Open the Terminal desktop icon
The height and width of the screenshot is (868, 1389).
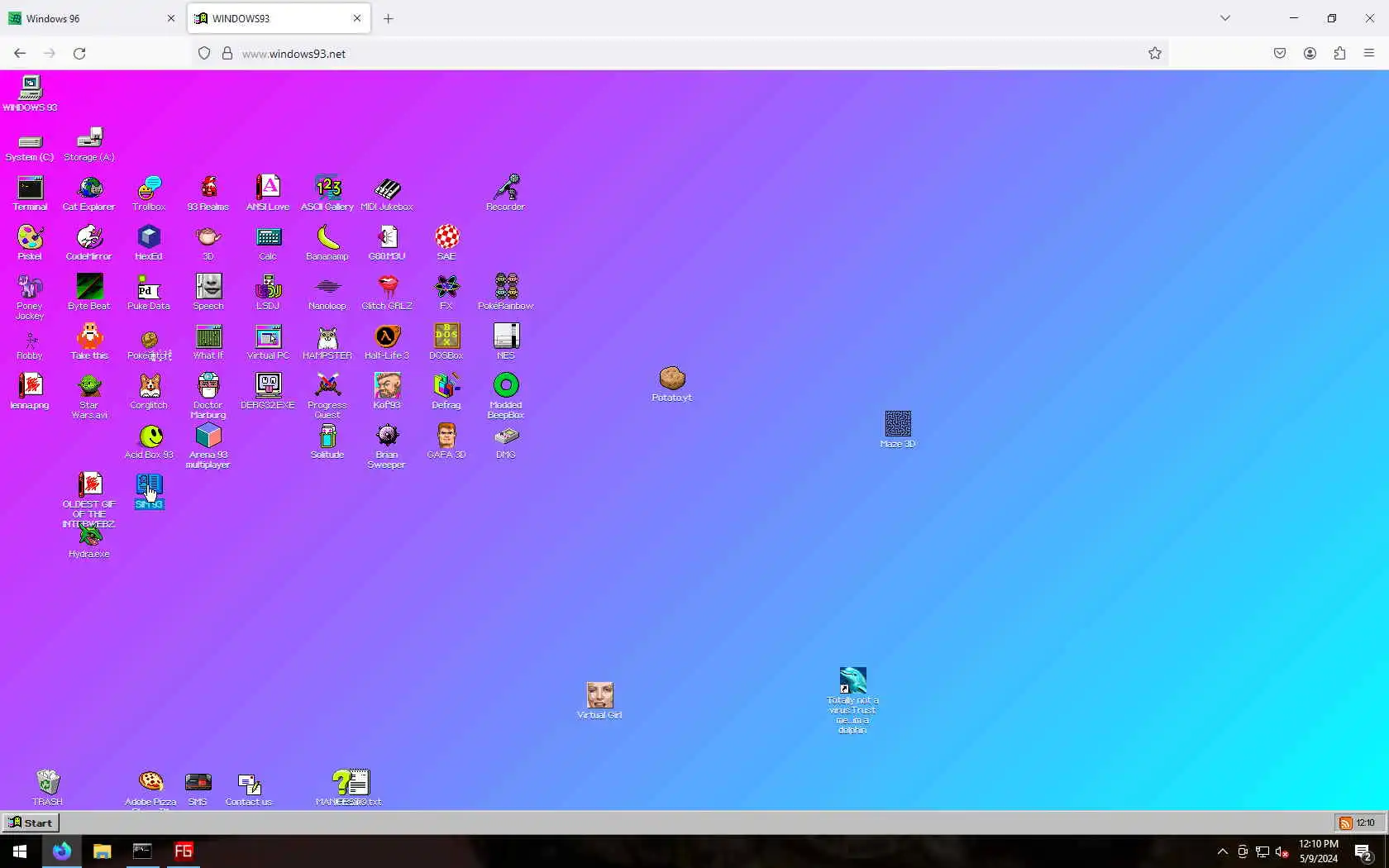30,193
